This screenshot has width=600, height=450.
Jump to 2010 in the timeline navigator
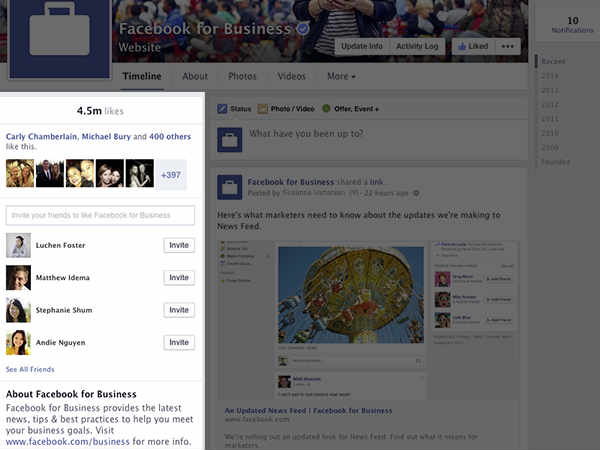click(549, 133)
